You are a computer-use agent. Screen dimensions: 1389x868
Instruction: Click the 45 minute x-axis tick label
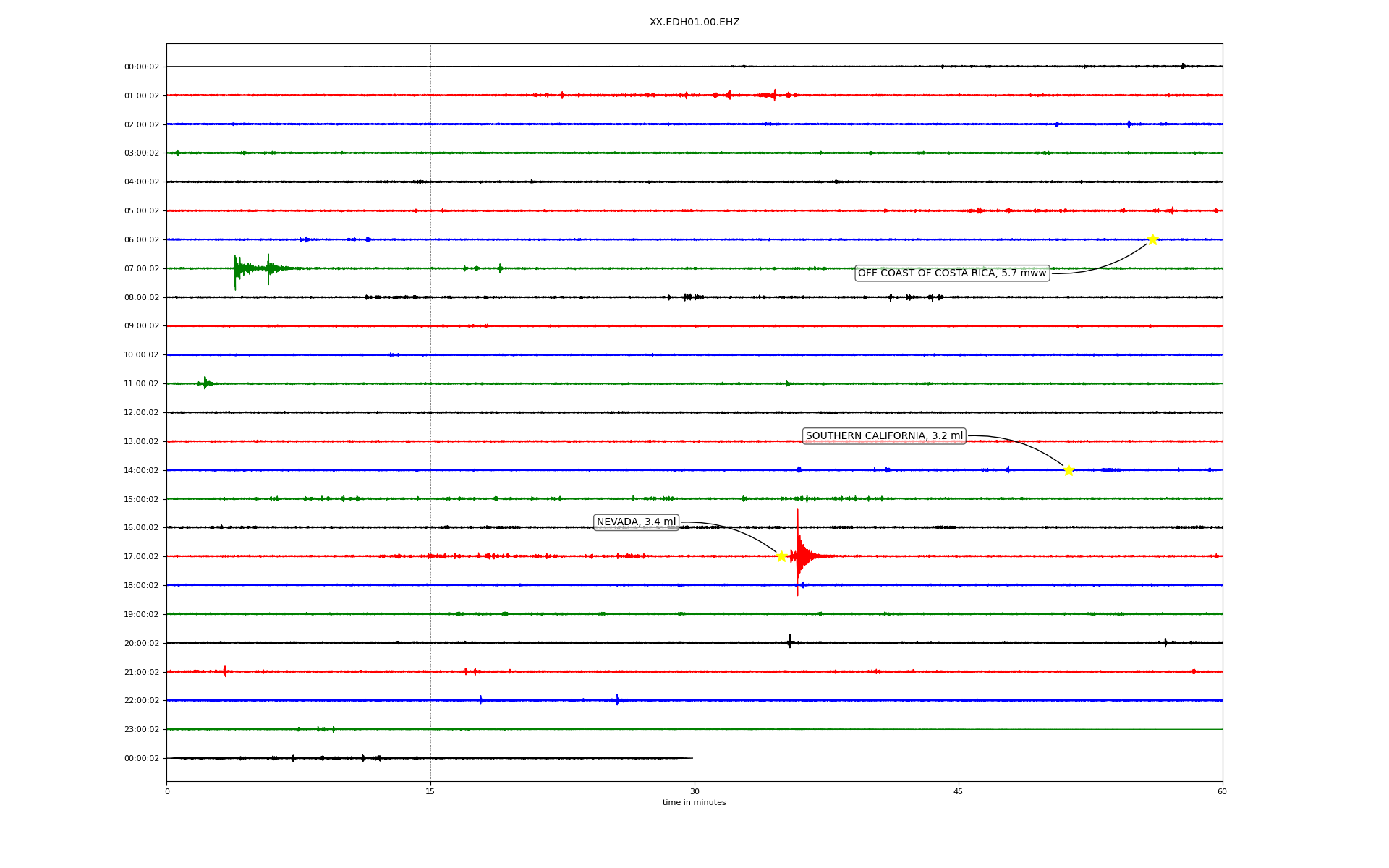[959, 791]
